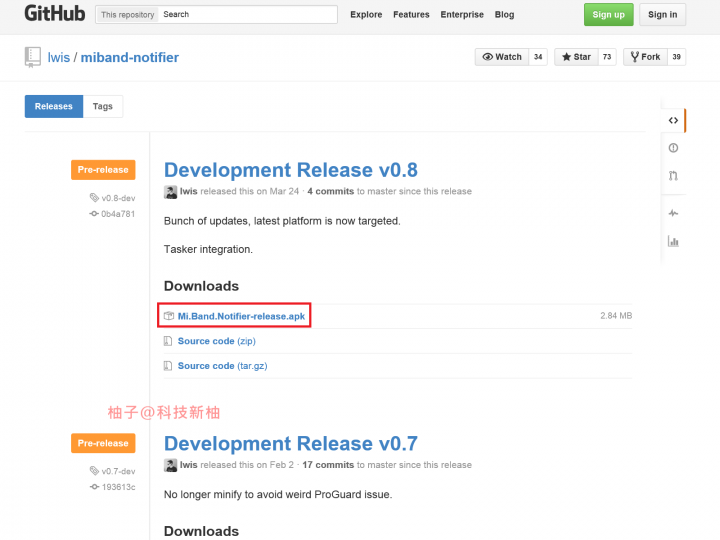720x540 pixels.
Task: Watch the miband-notifier repository
Action: click(502, 57)
